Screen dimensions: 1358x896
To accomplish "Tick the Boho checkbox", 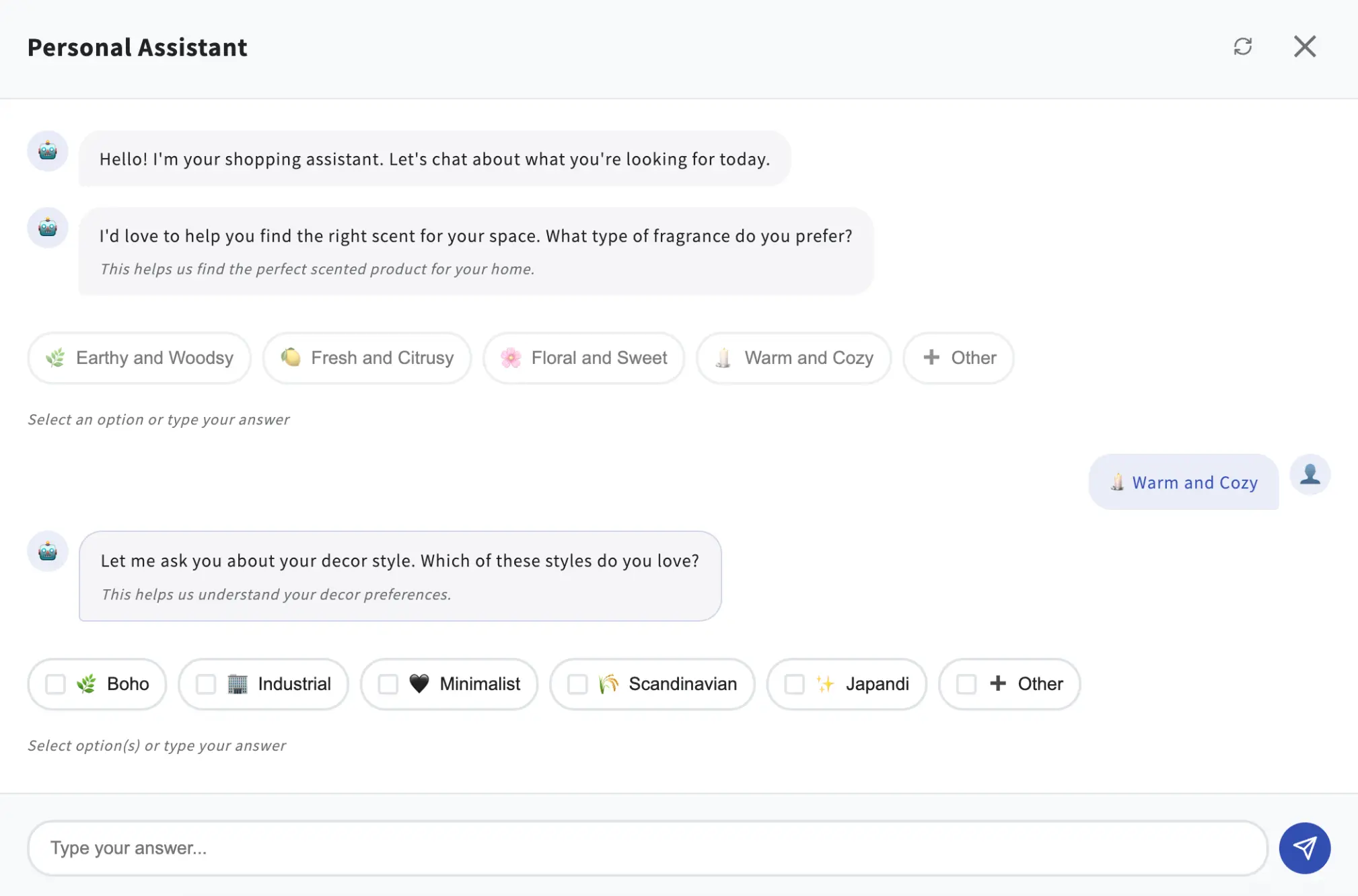I will [x=55, y=684].
